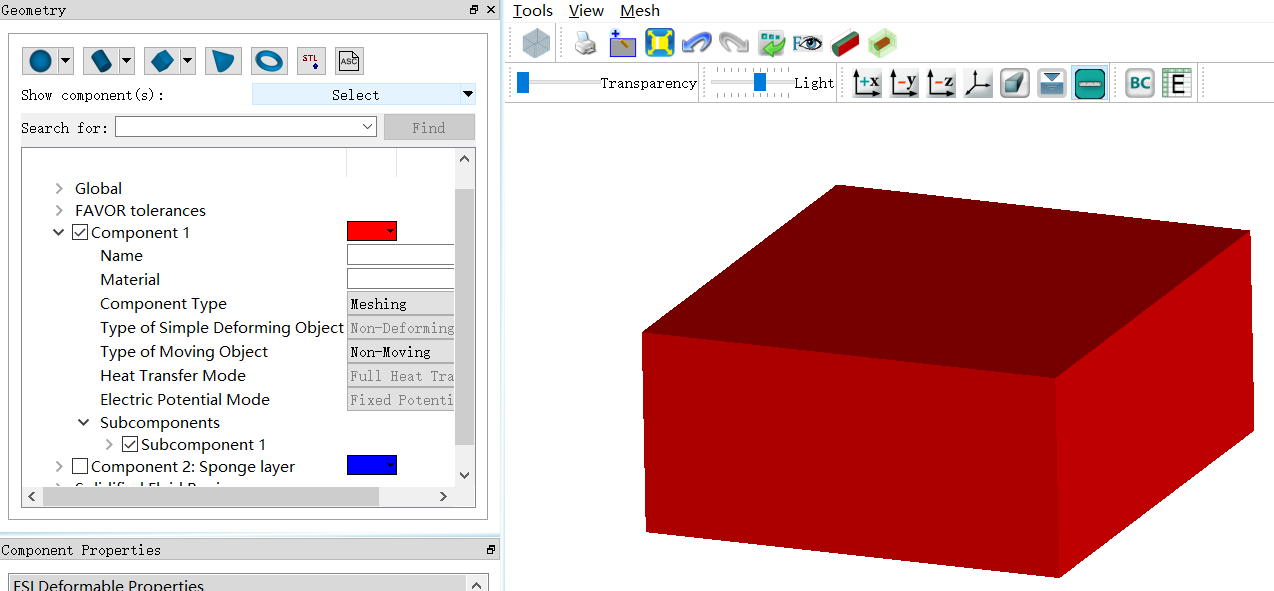Select the box primitive tool
Viewport: 1274px width, 591px height.
point(163,61)
